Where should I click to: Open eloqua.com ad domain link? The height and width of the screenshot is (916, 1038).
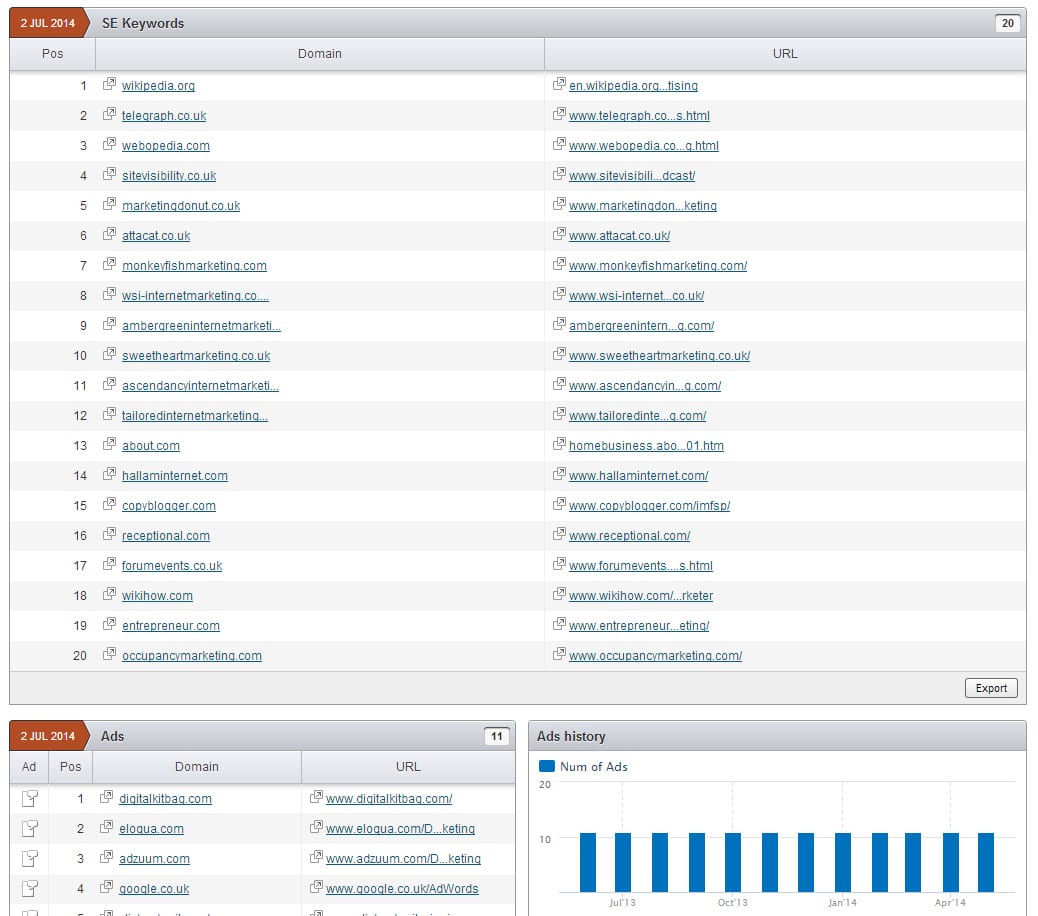pyautogui.click(x=152, y=829)
